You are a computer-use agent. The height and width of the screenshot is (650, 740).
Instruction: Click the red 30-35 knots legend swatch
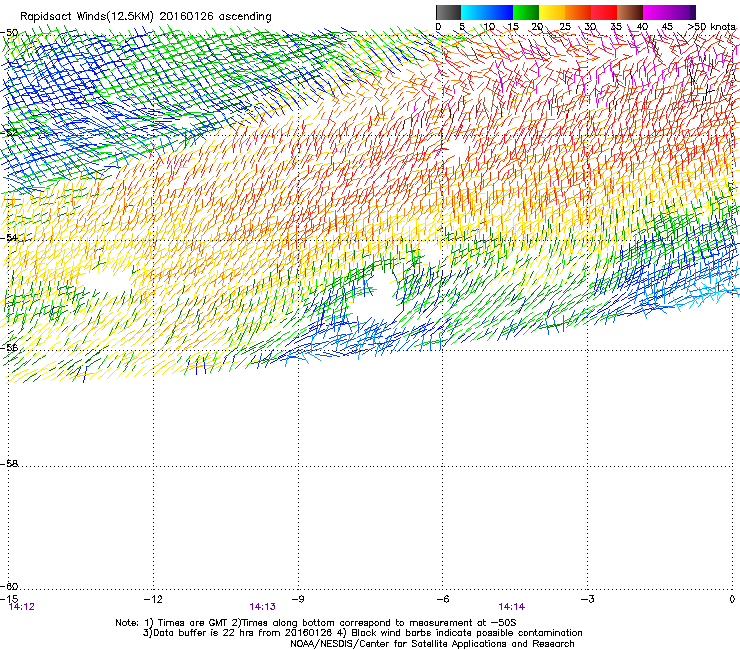point(604,12)
